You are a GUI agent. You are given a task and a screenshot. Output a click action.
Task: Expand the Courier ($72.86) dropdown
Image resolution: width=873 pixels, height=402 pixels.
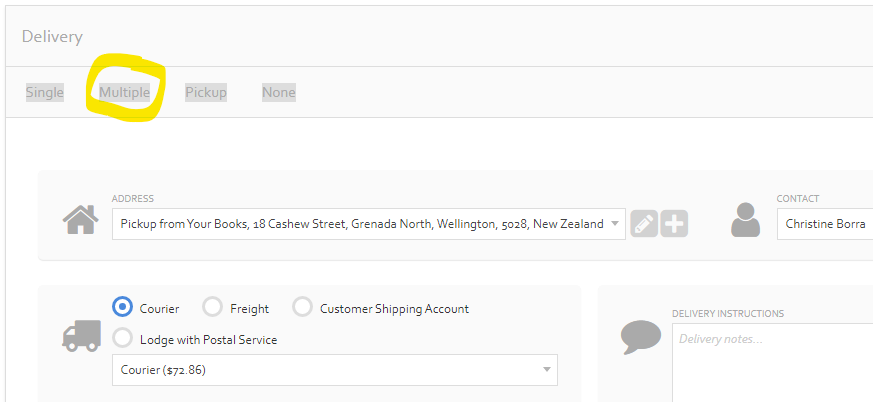(x=335, y=370)
